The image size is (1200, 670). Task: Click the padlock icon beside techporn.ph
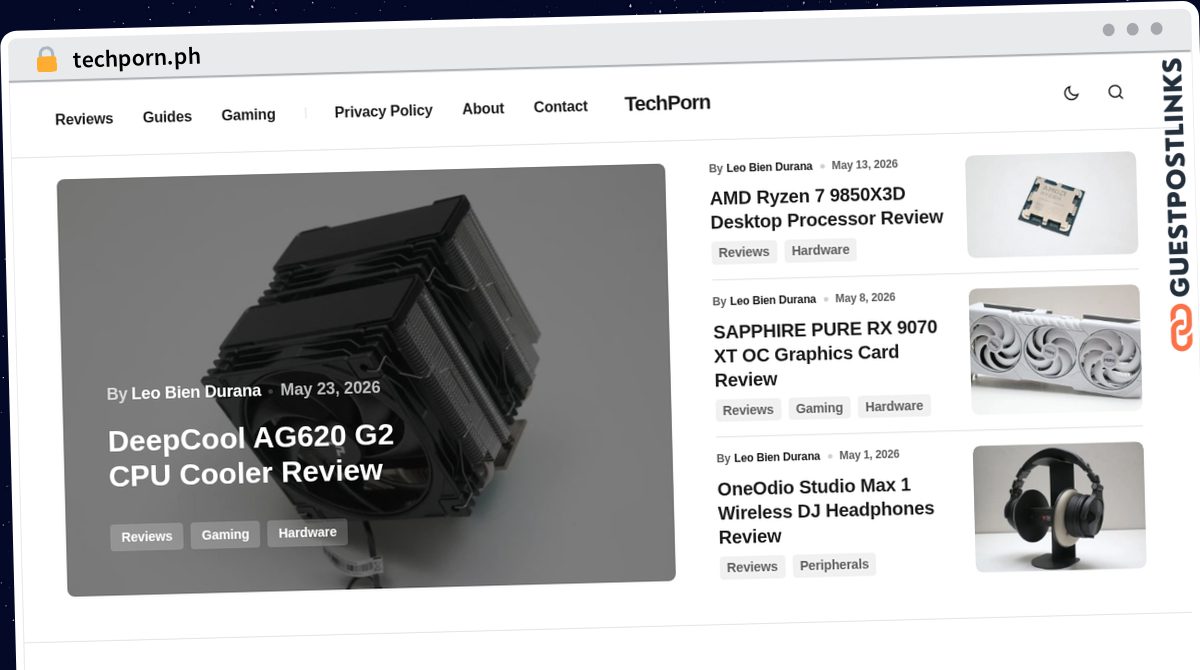click(x=46, y=60)
